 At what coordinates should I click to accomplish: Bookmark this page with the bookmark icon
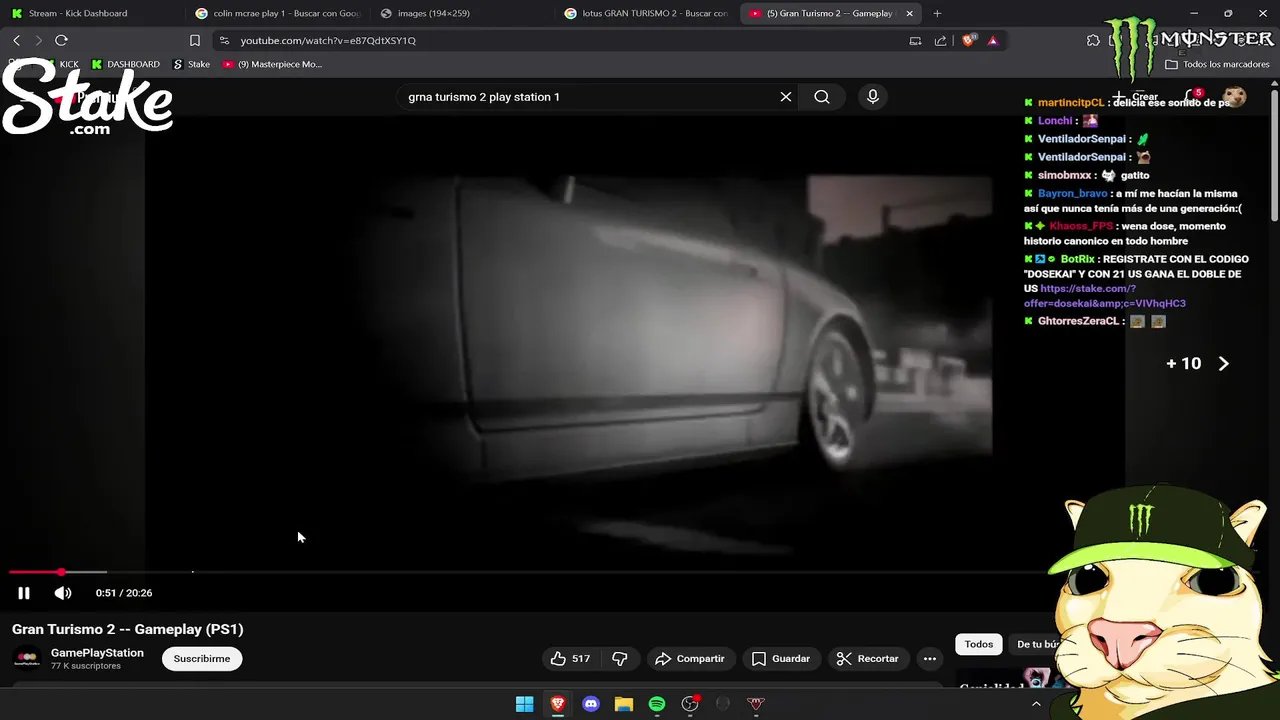click(x=195, y=40)
